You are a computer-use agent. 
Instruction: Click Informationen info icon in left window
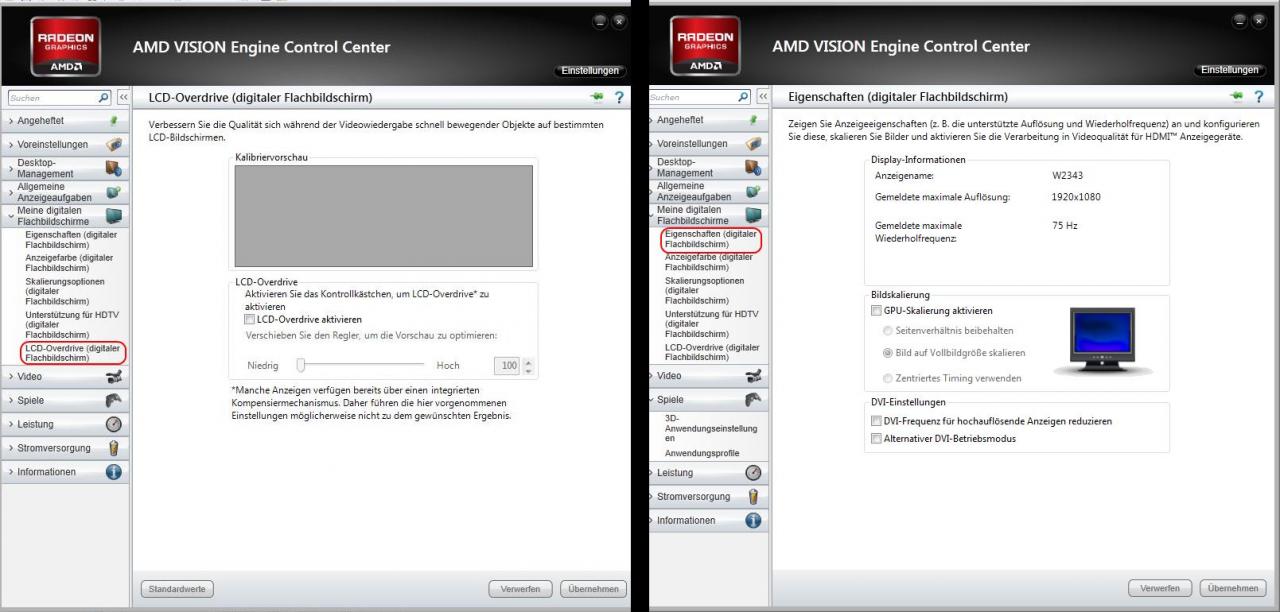[113, 472]
